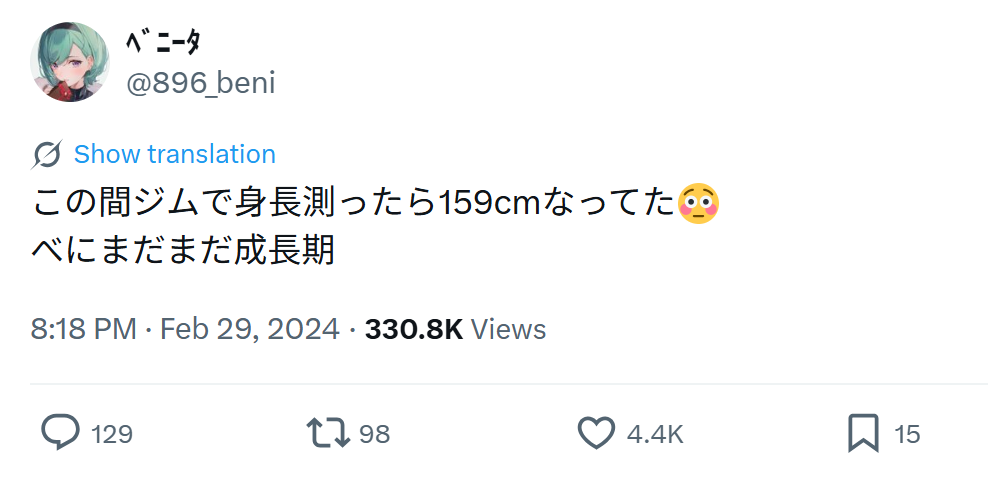The width and height of the screenshot is (988, 479).
Task: Click the flushed face emoji
Action: click(698, 203)
